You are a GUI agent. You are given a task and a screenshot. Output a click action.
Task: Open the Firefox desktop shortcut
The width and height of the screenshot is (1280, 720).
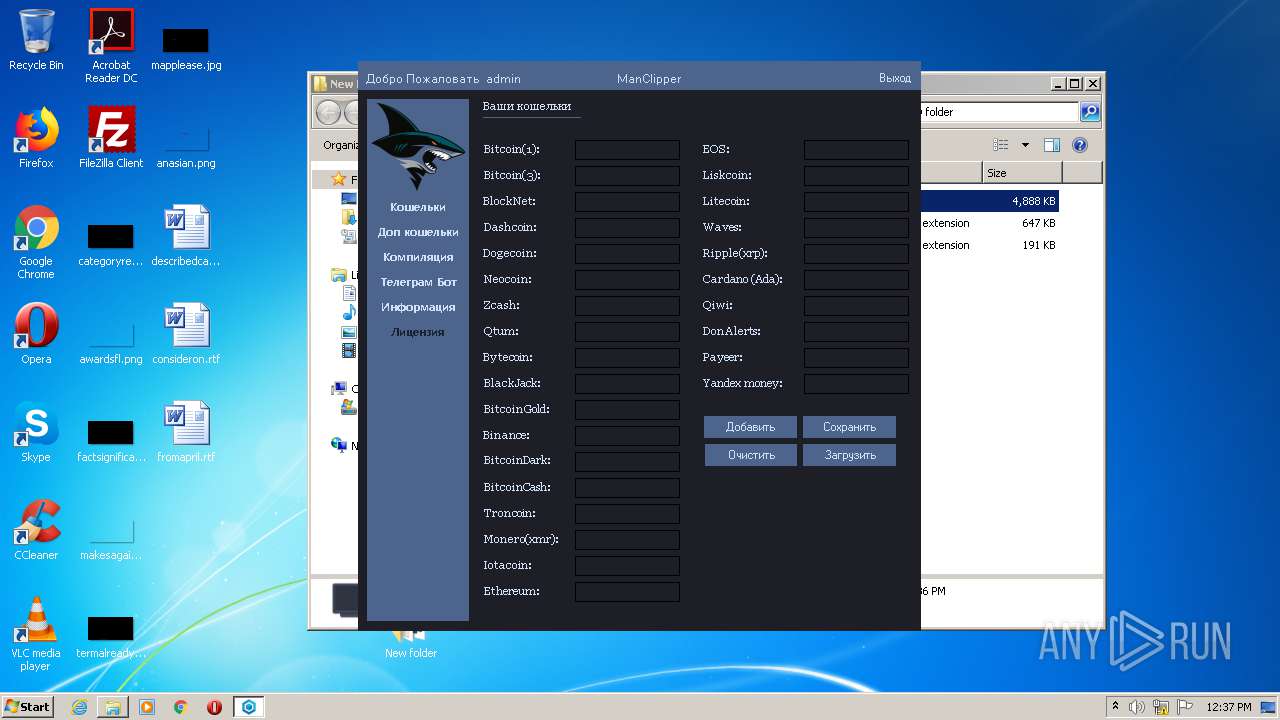click(x=36, y=138)
